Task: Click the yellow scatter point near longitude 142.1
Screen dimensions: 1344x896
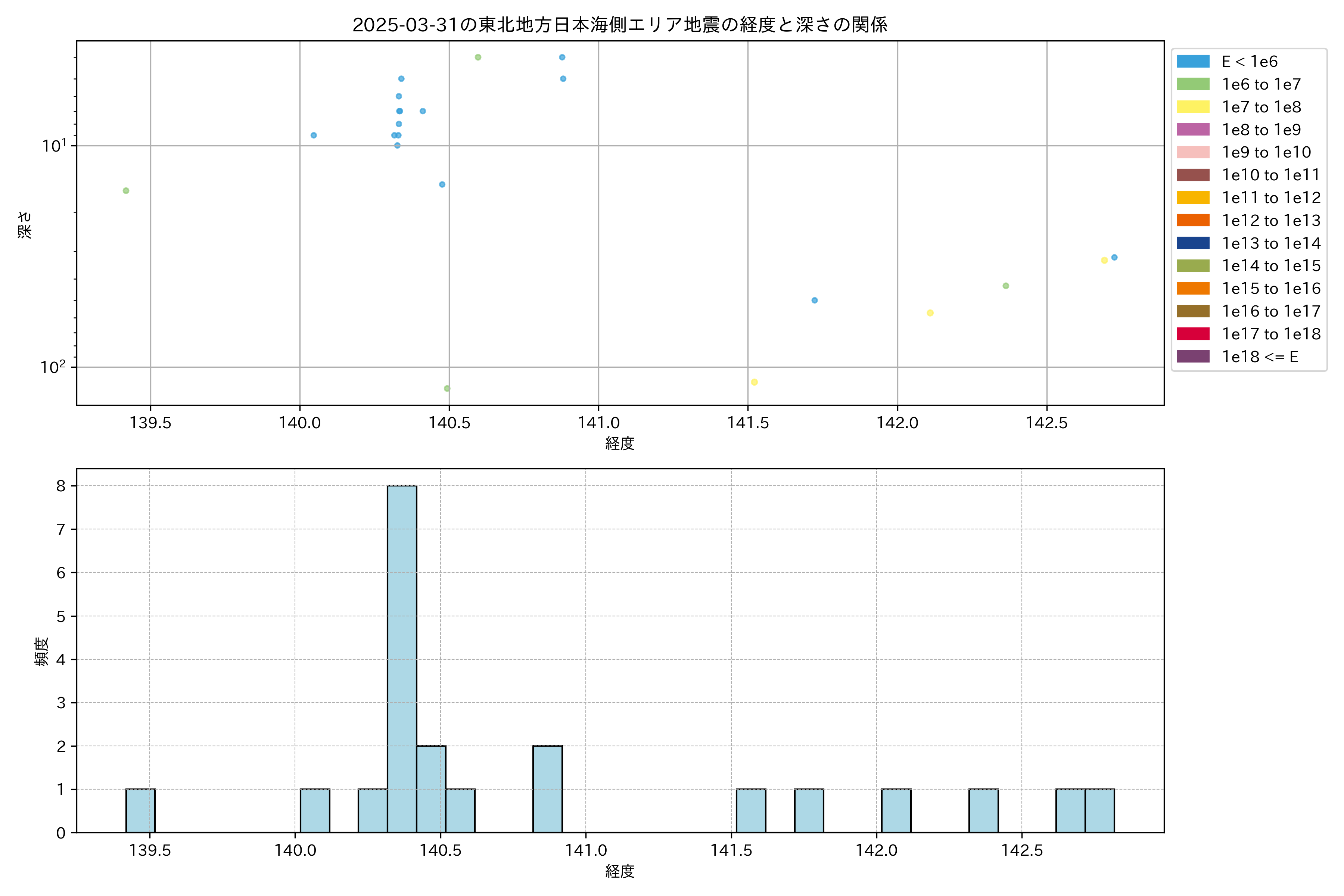Action: tap(930, 313)
